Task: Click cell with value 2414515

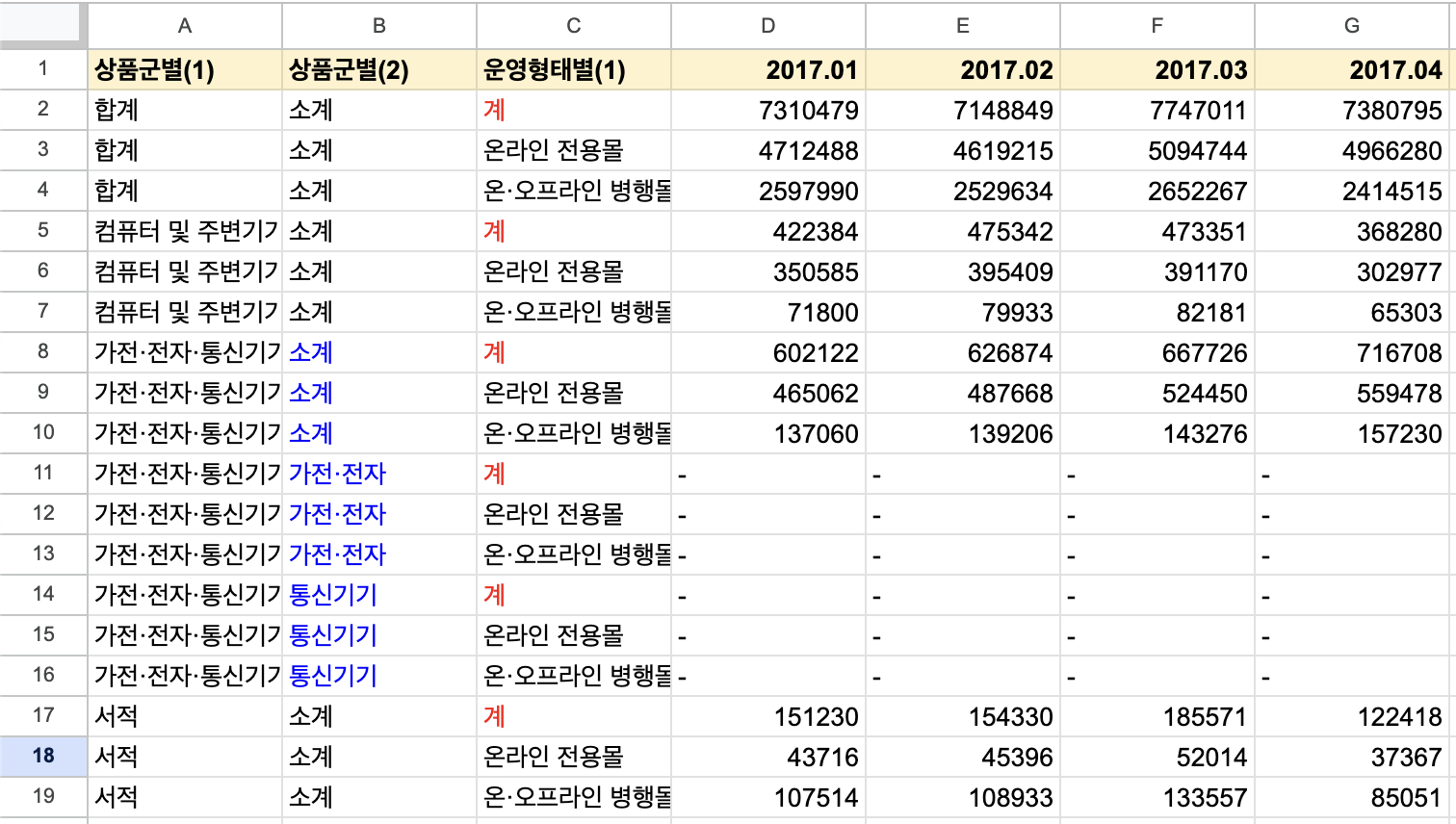Action: [x=1352, y=191]
